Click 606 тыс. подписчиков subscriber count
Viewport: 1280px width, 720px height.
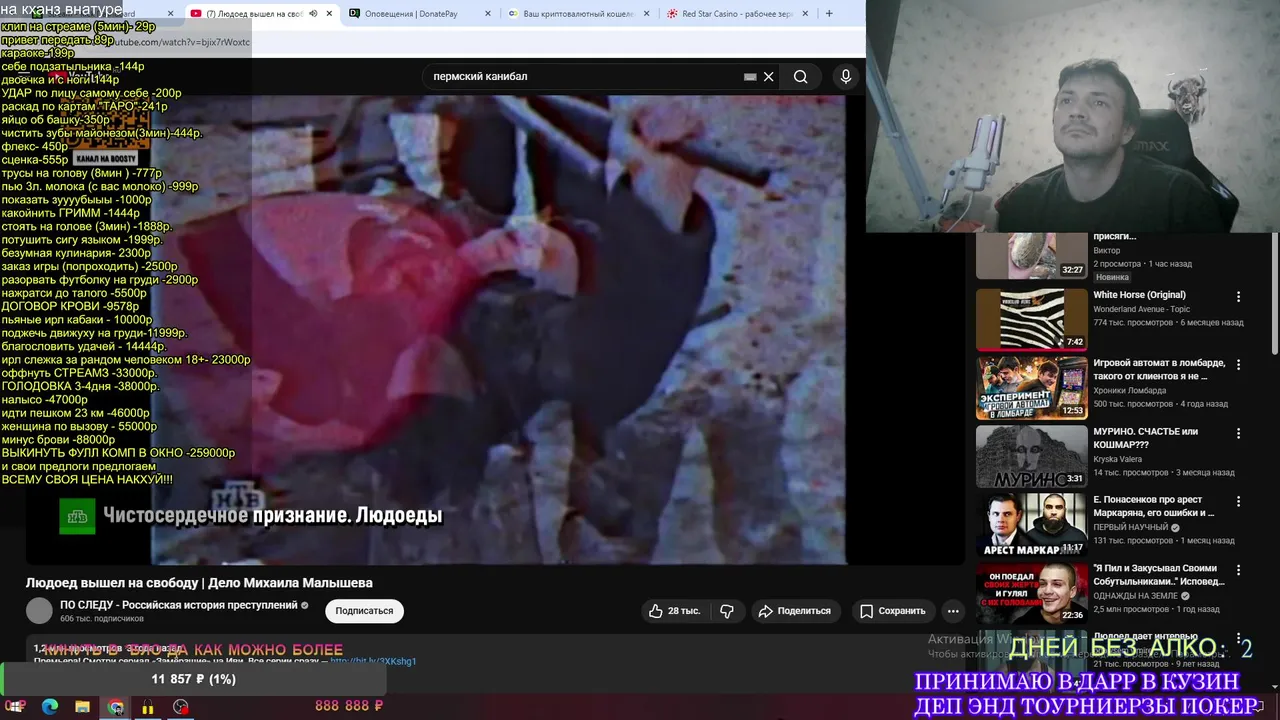click(102, 619)
